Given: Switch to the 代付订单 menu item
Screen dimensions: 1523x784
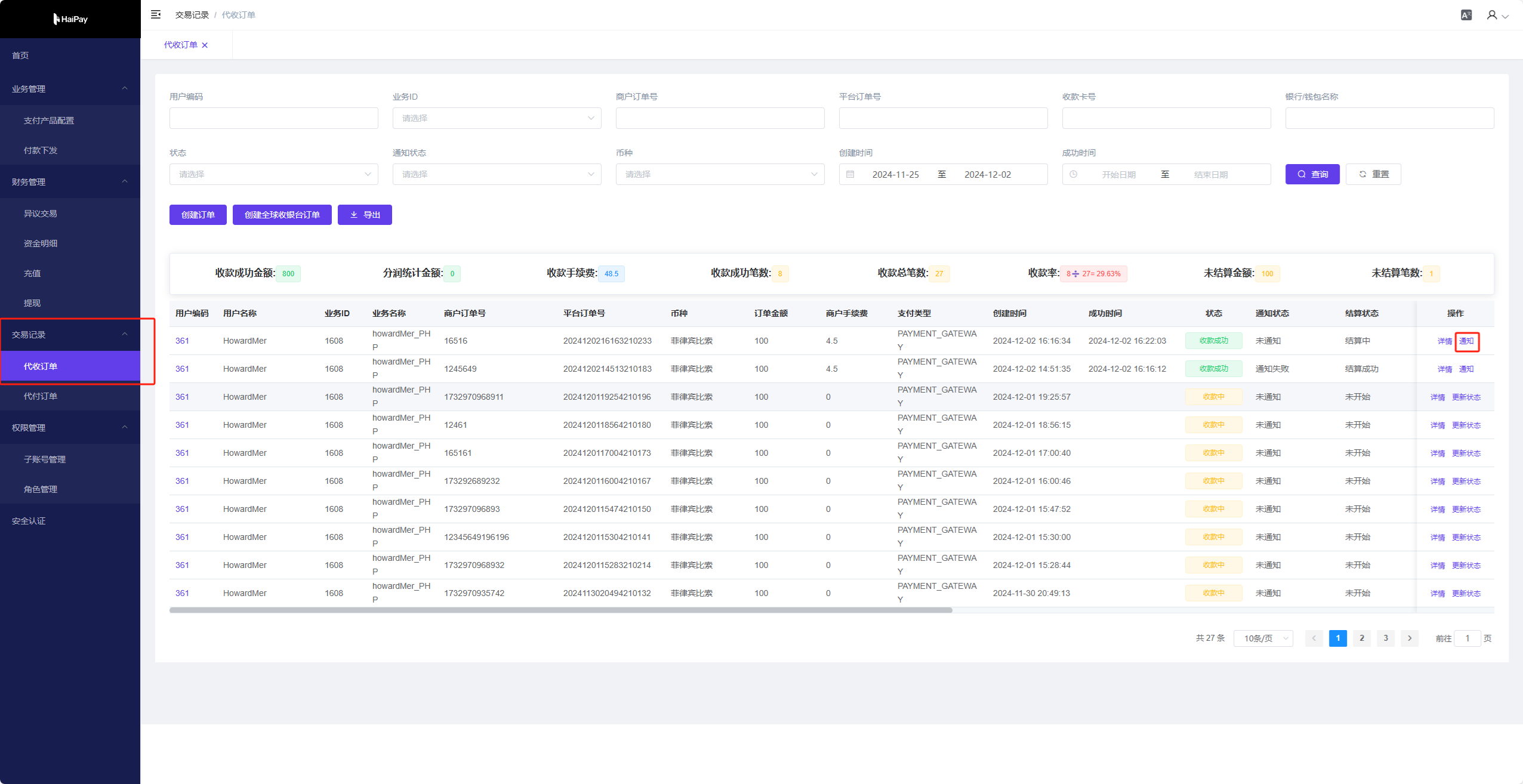Looking at the screenshot, I should pos(41,396).
